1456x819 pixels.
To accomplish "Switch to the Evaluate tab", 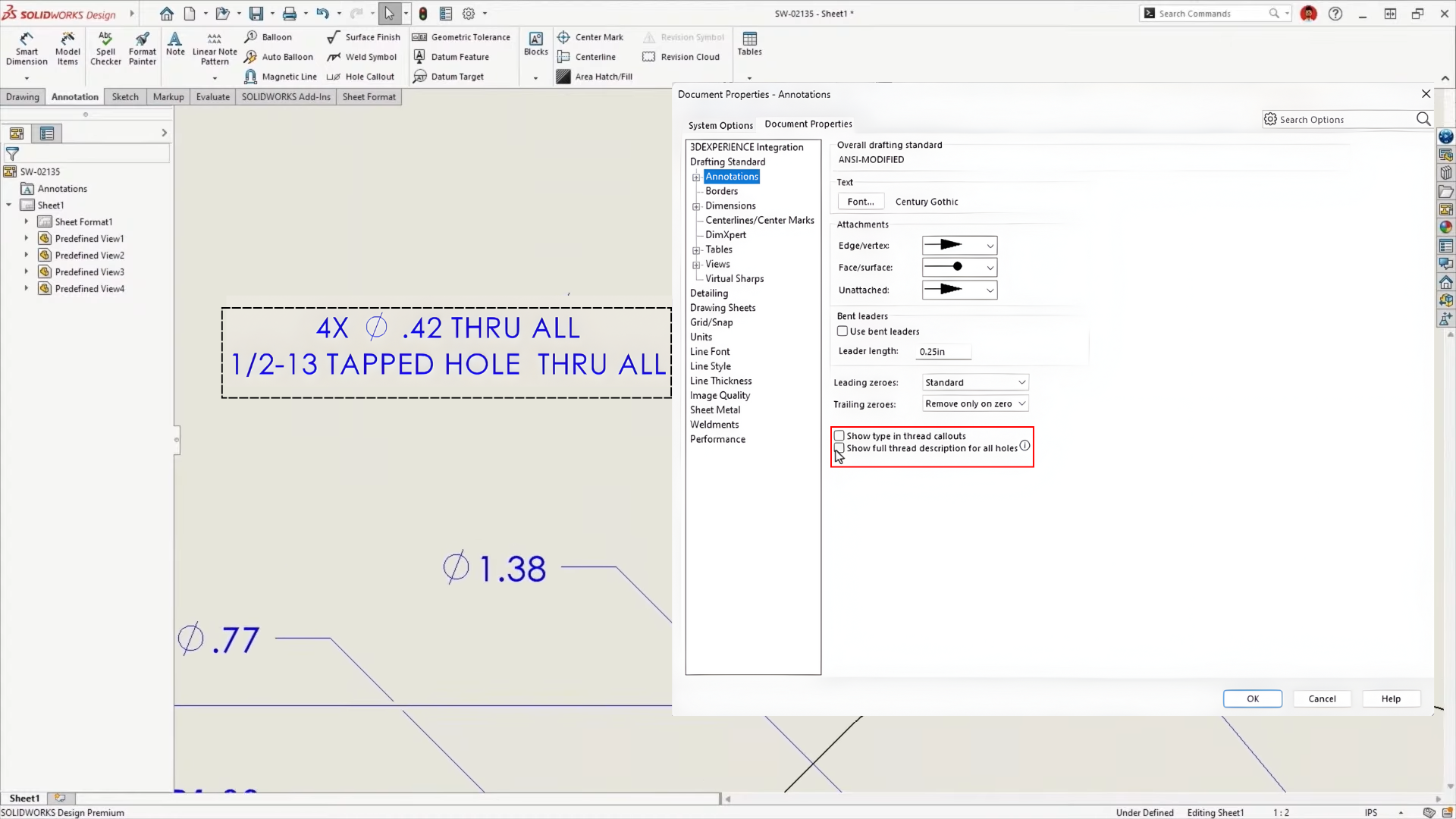I will pos(213,97).
